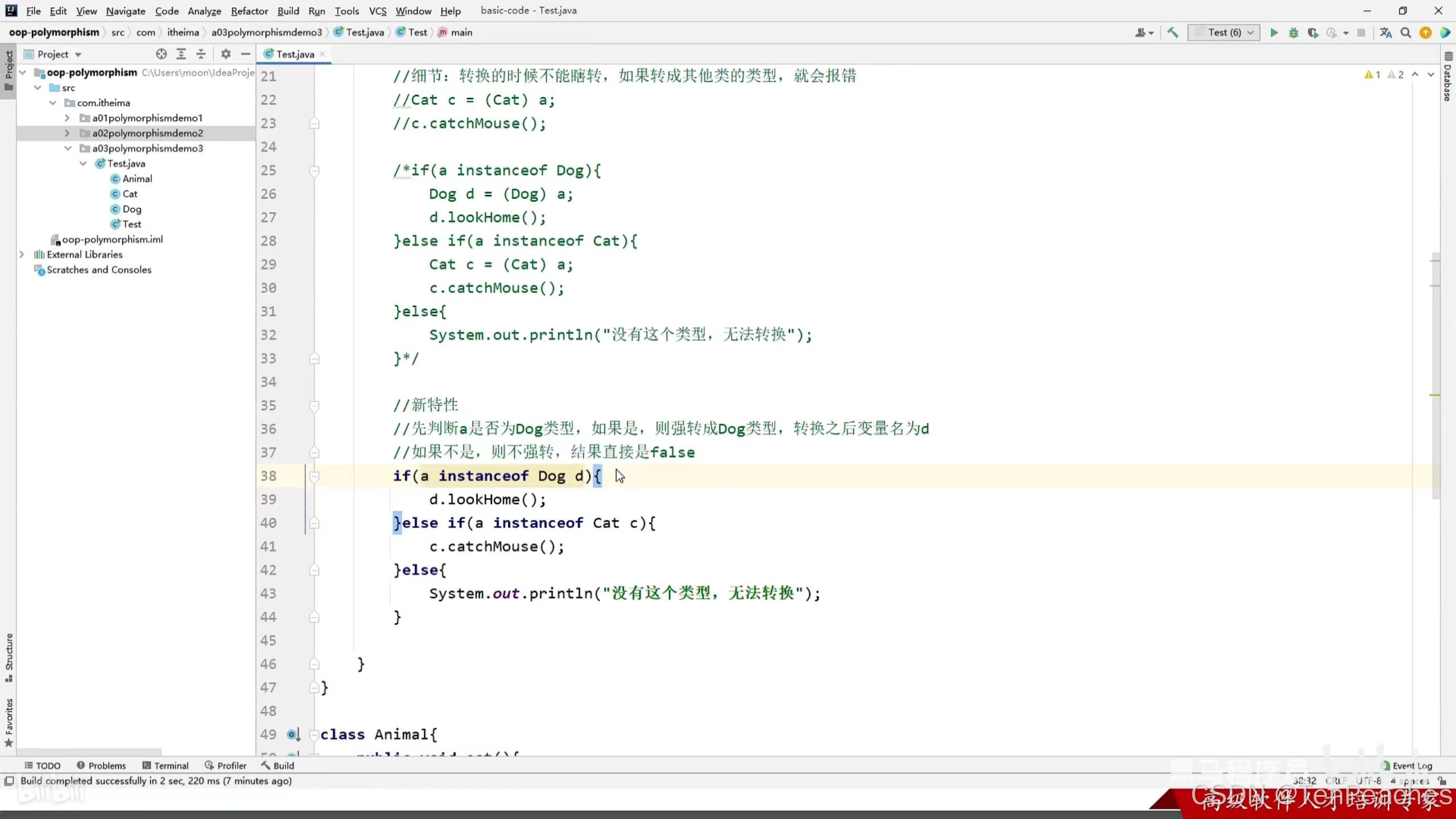This screenshot has width=1456, height=819.
Task: Click the green Run button
Action: 1274,32
